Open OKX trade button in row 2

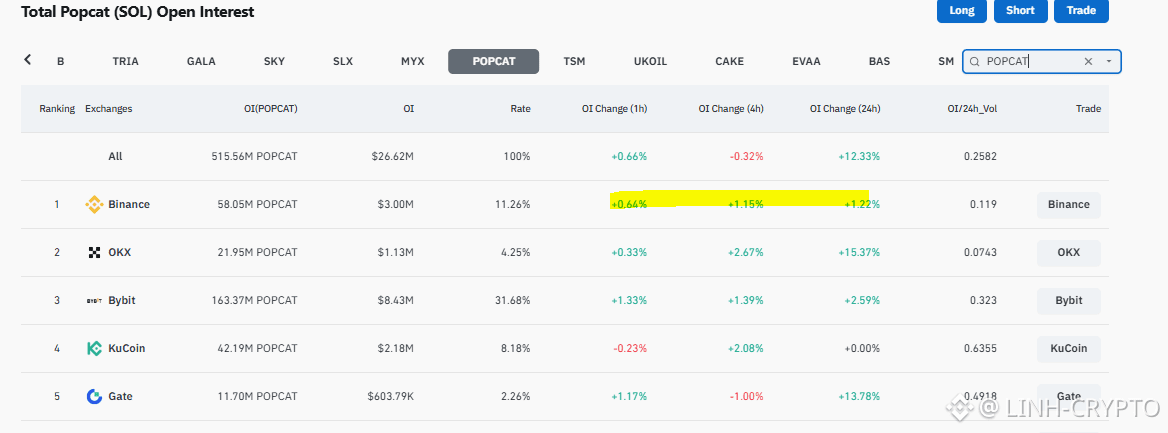tap(1068, 253)
